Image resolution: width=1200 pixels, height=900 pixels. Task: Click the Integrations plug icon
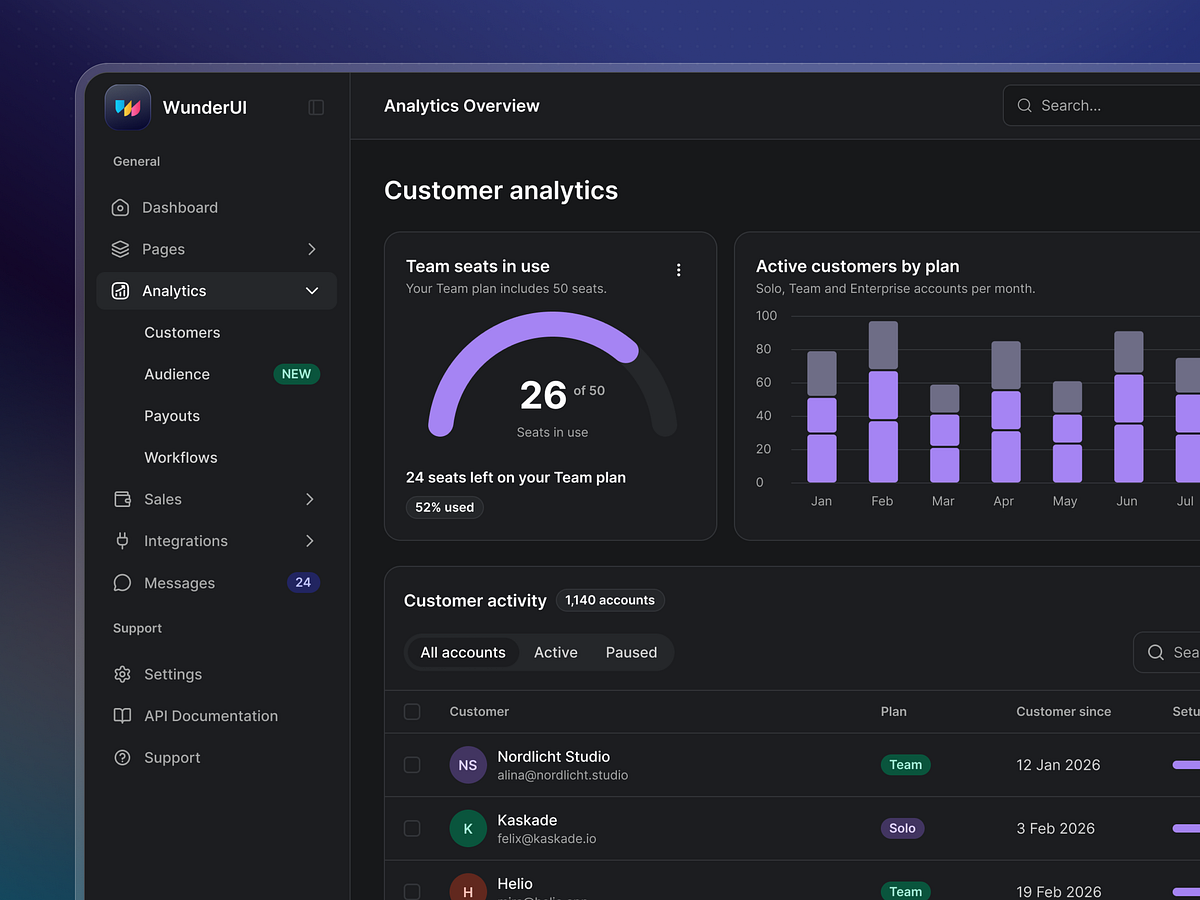(122, 541)
